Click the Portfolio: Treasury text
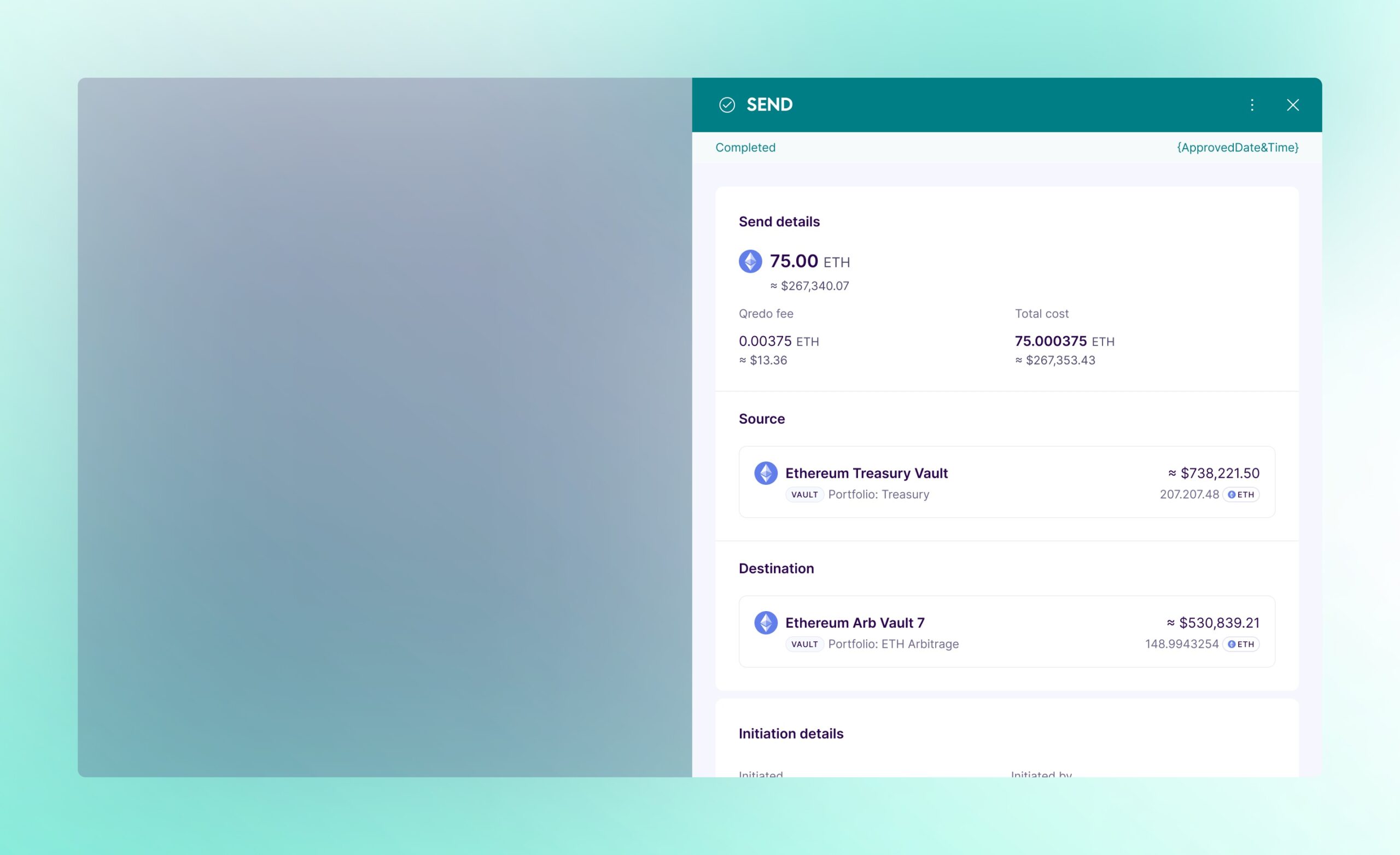Screen dimensions: 1400x855 point(878,494)
